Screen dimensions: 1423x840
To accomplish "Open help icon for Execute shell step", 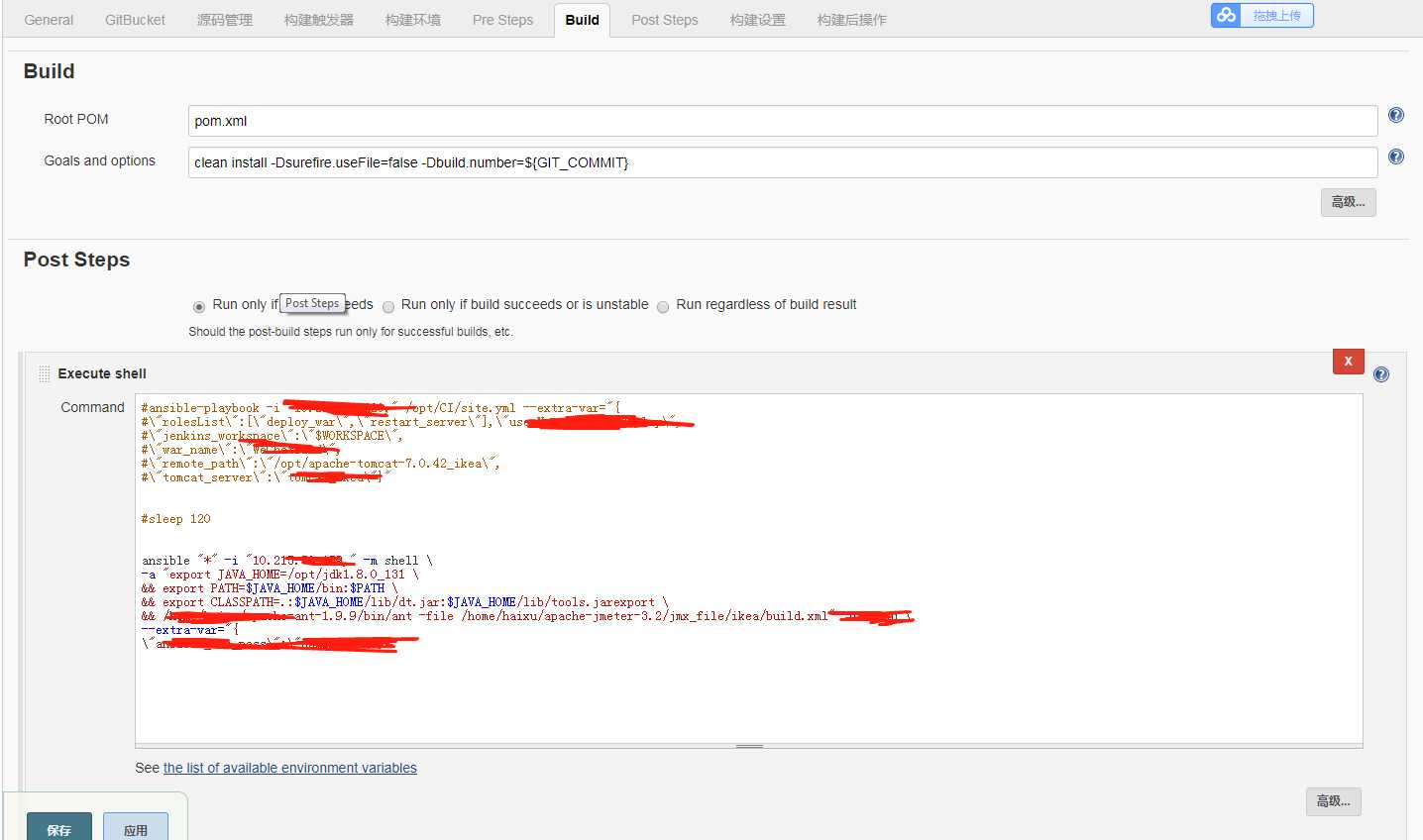I will coord(1381,374).
